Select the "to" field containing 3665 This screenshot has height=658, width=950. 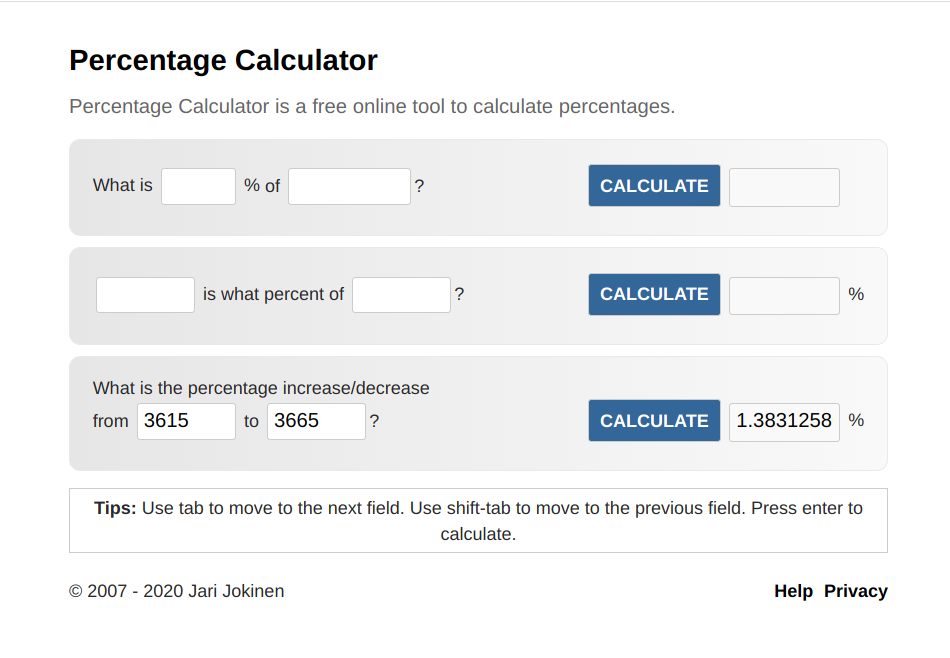(316, 421)
